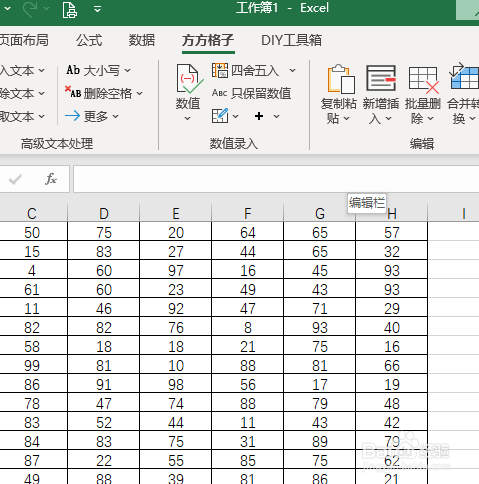
Task: Click cell with value 22 in column D
Action: pos(104,460)
